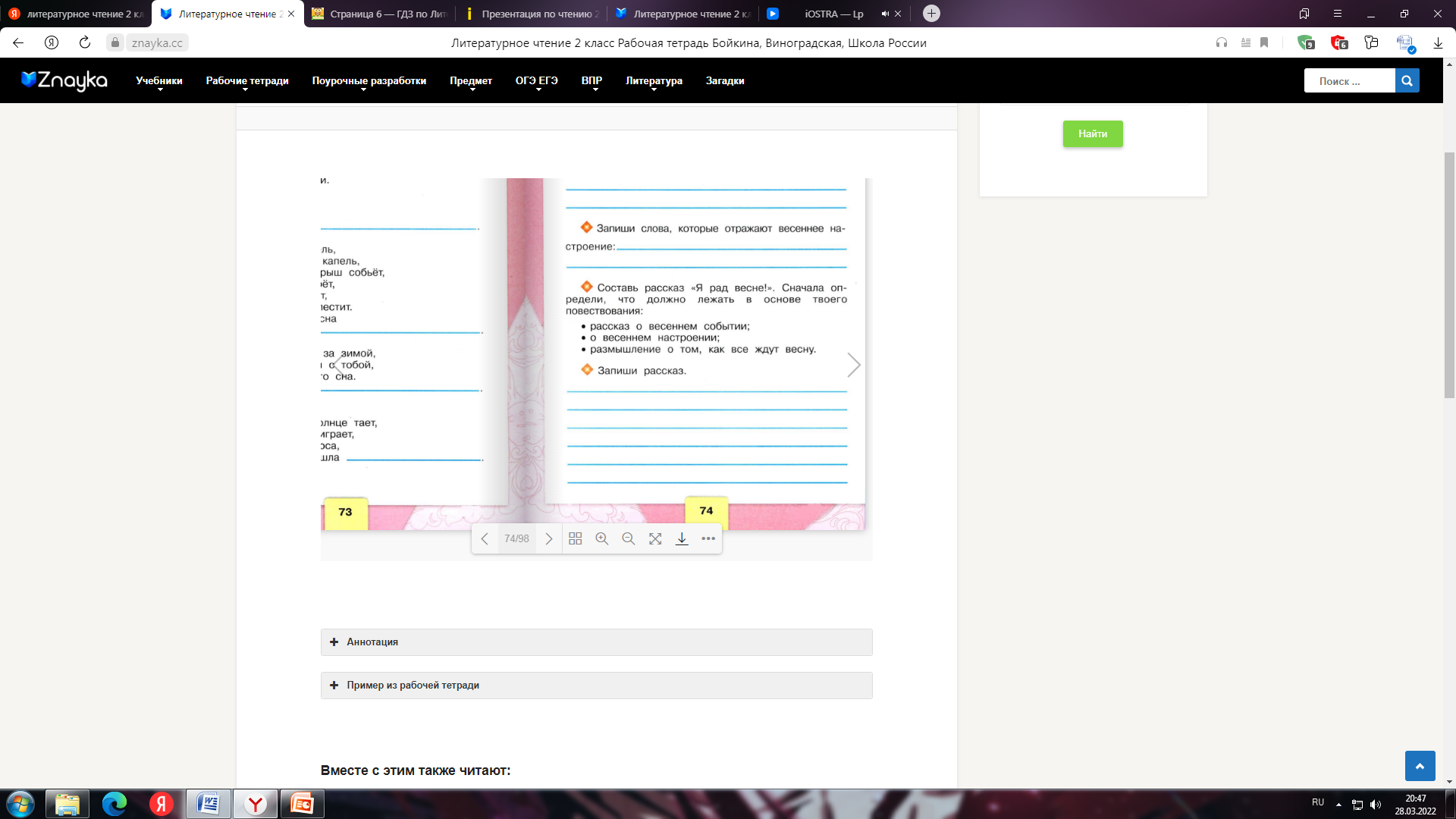1456x819 pixels.
Task: Go back in browser history
Action: [18, 42]
